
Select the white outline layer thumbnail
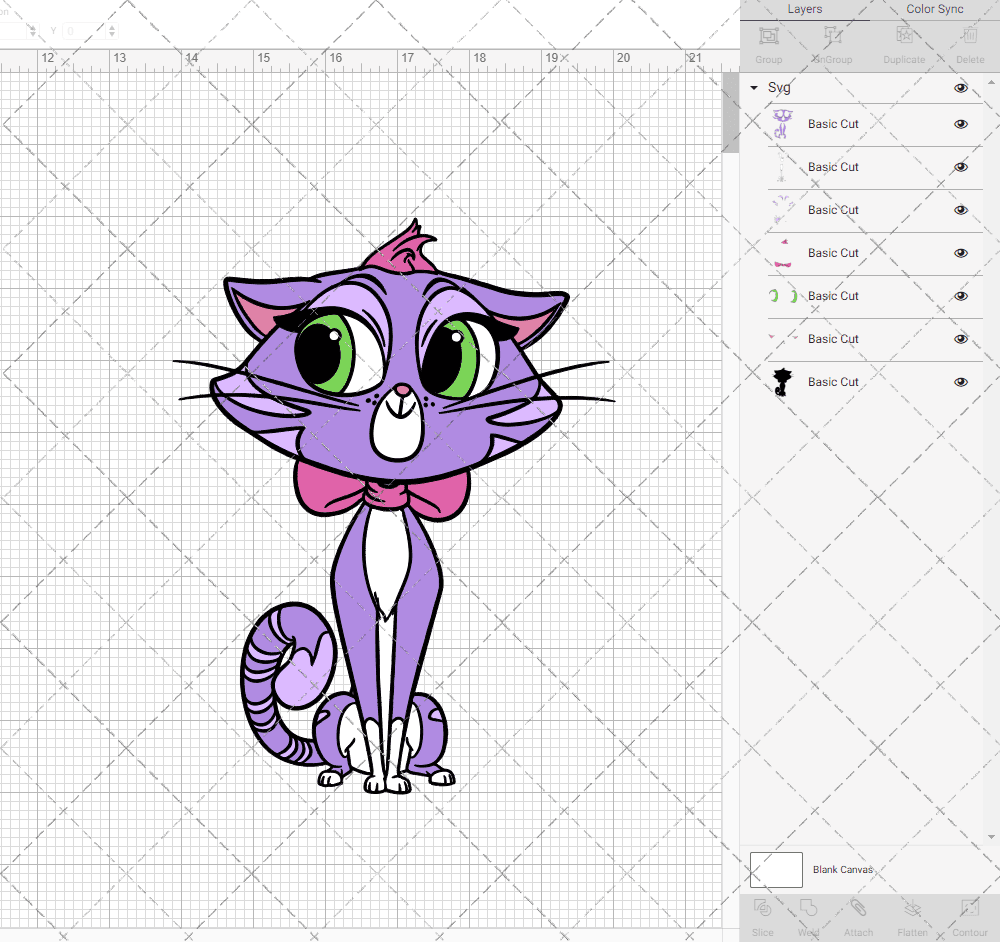[783, 167]
